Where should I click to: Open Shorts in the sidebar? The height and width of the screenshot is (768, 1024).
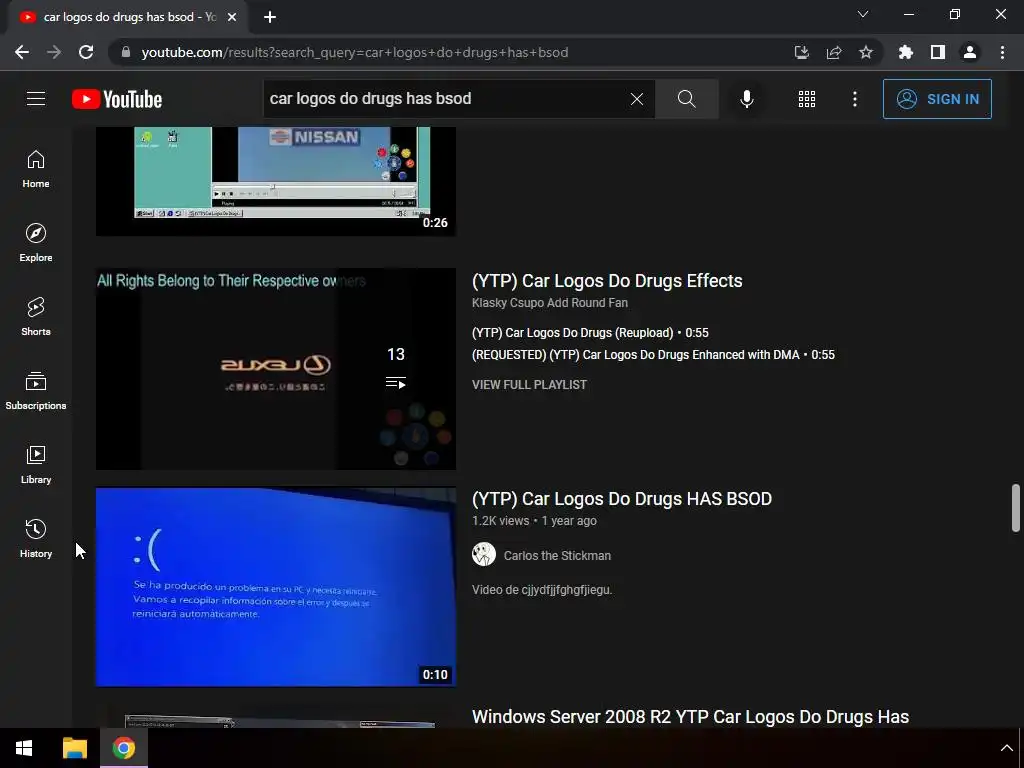pos(36,317)
